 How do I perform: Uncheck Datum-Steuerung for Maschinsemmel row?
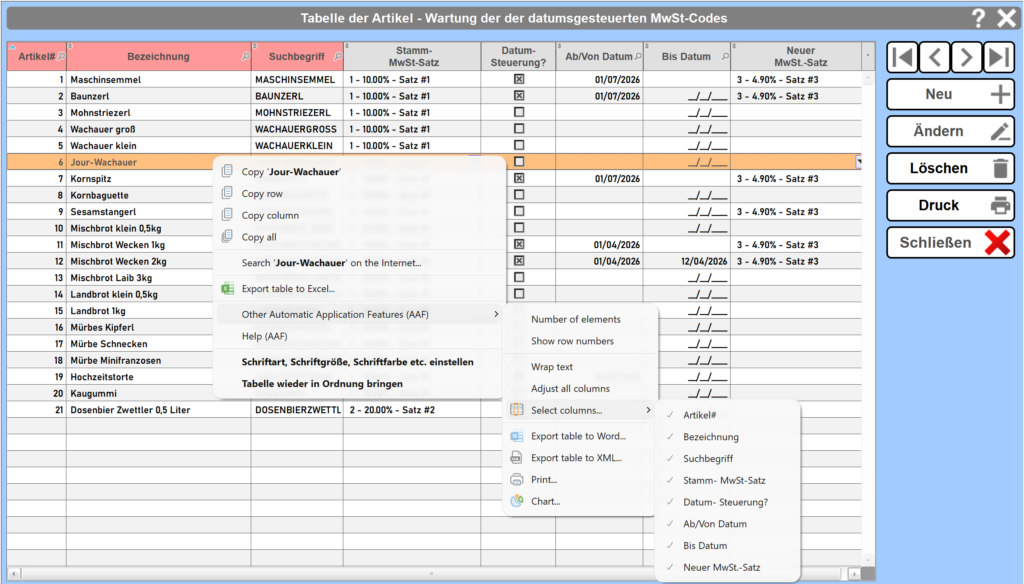click(518, 79)
